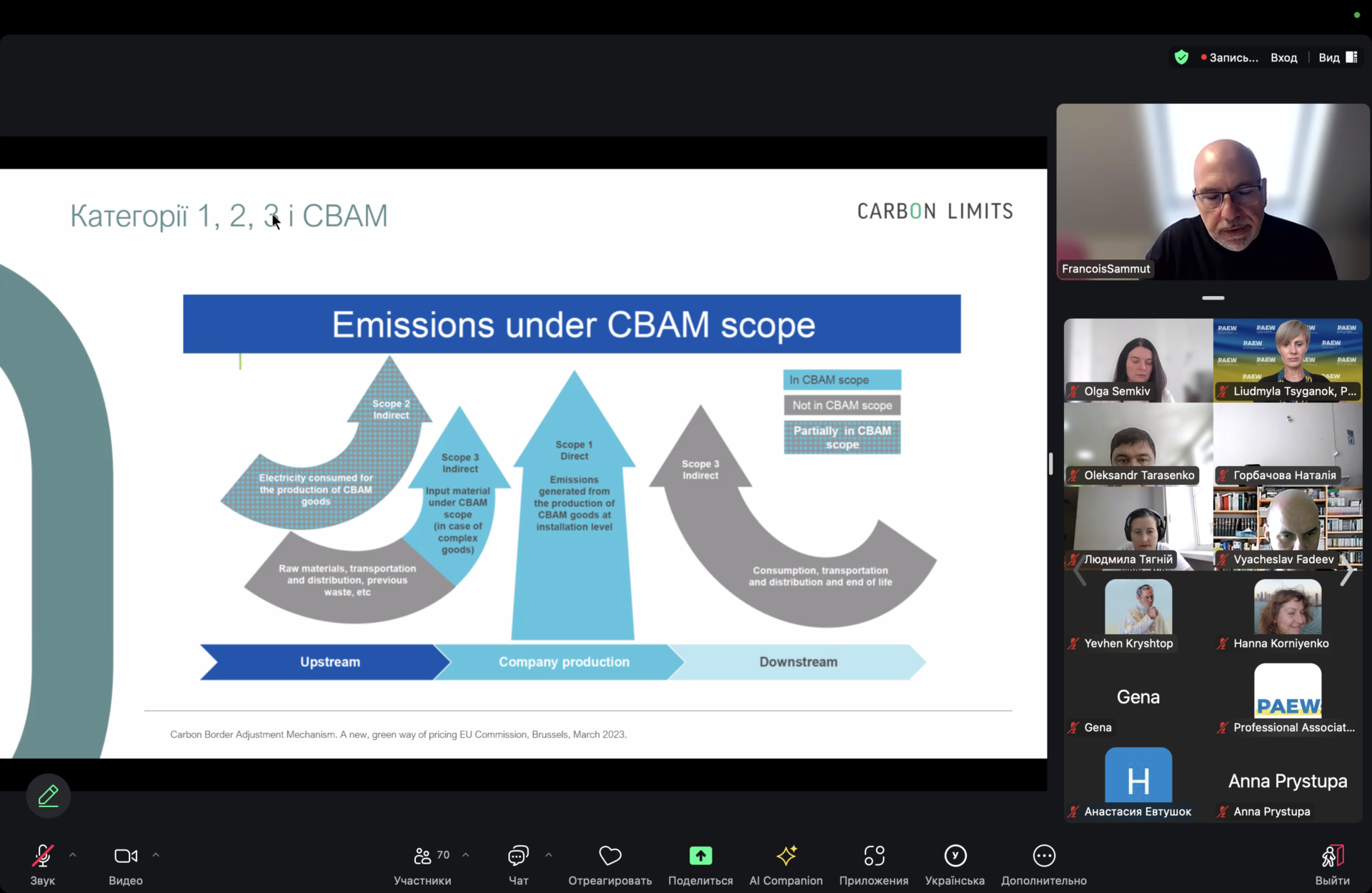
Task: Open the green encryption shield icon
Action: pos(1181,57)
